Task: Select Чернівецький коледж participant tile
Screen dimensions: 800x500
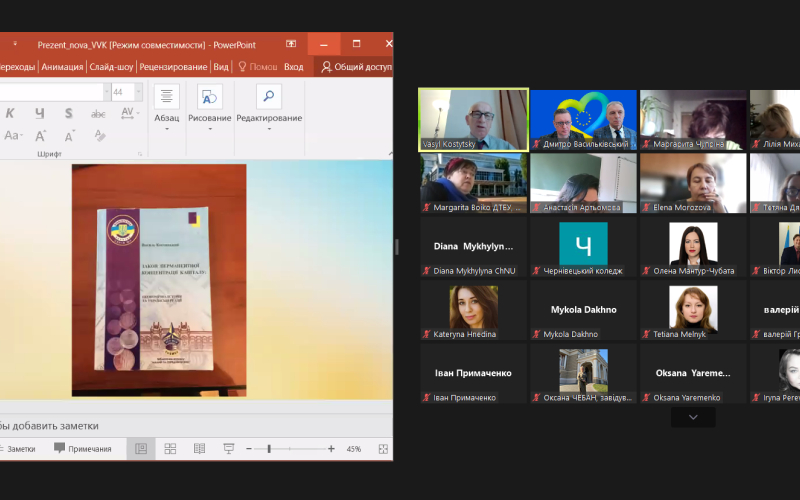Action: (x=583, y=247)
